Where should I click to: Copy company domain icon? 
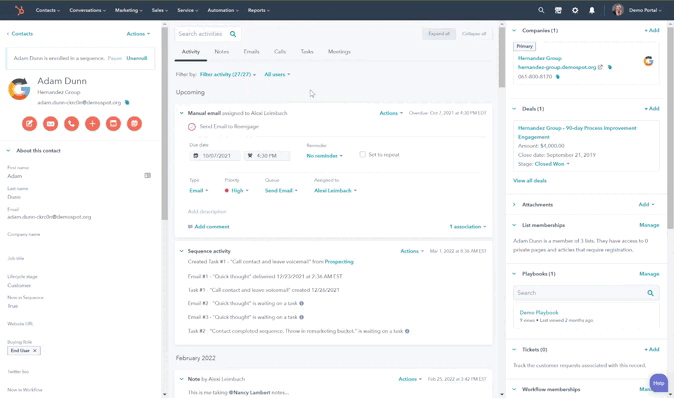tap(610, 67)
